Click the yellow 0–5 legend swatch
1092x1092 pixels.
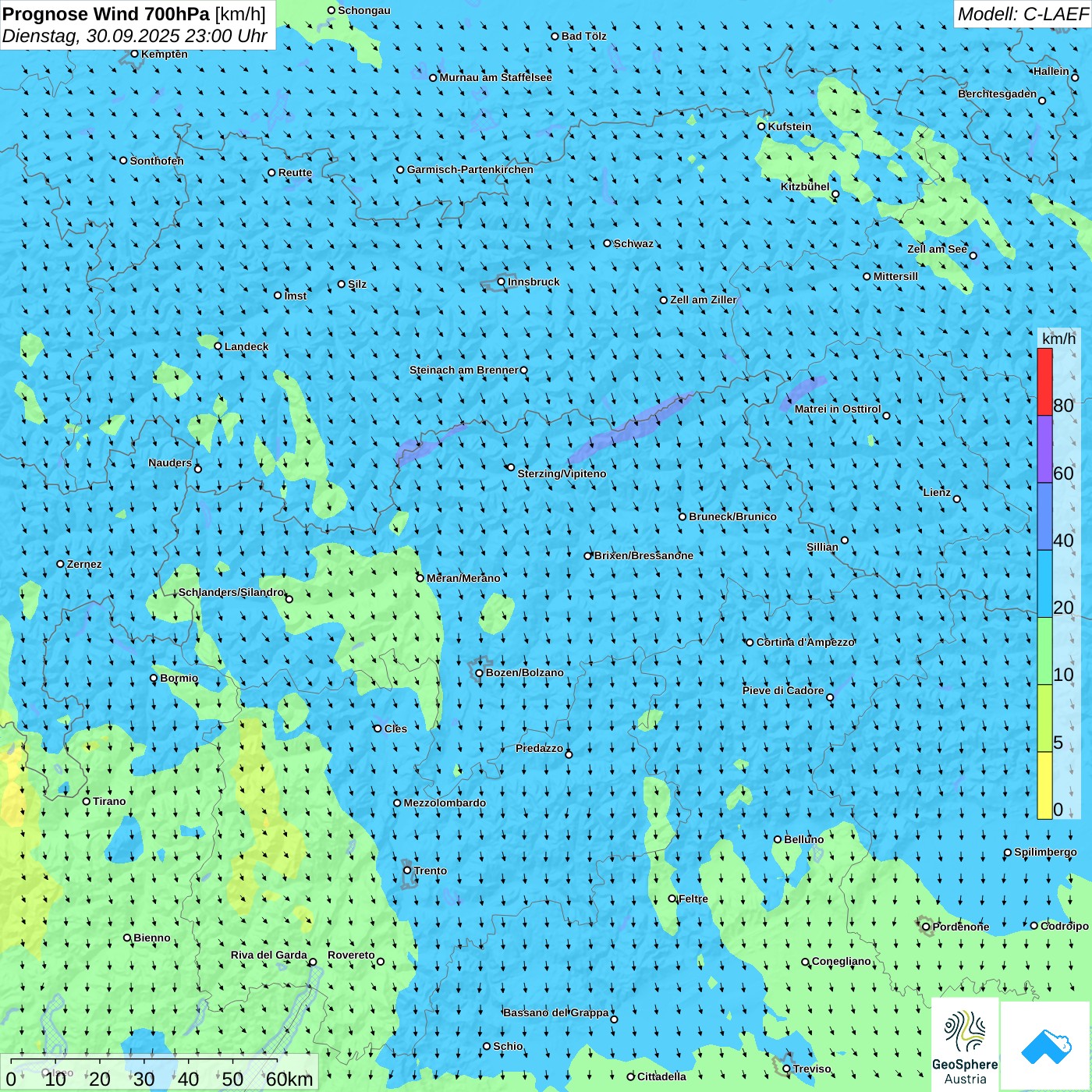pos(1044,785)
